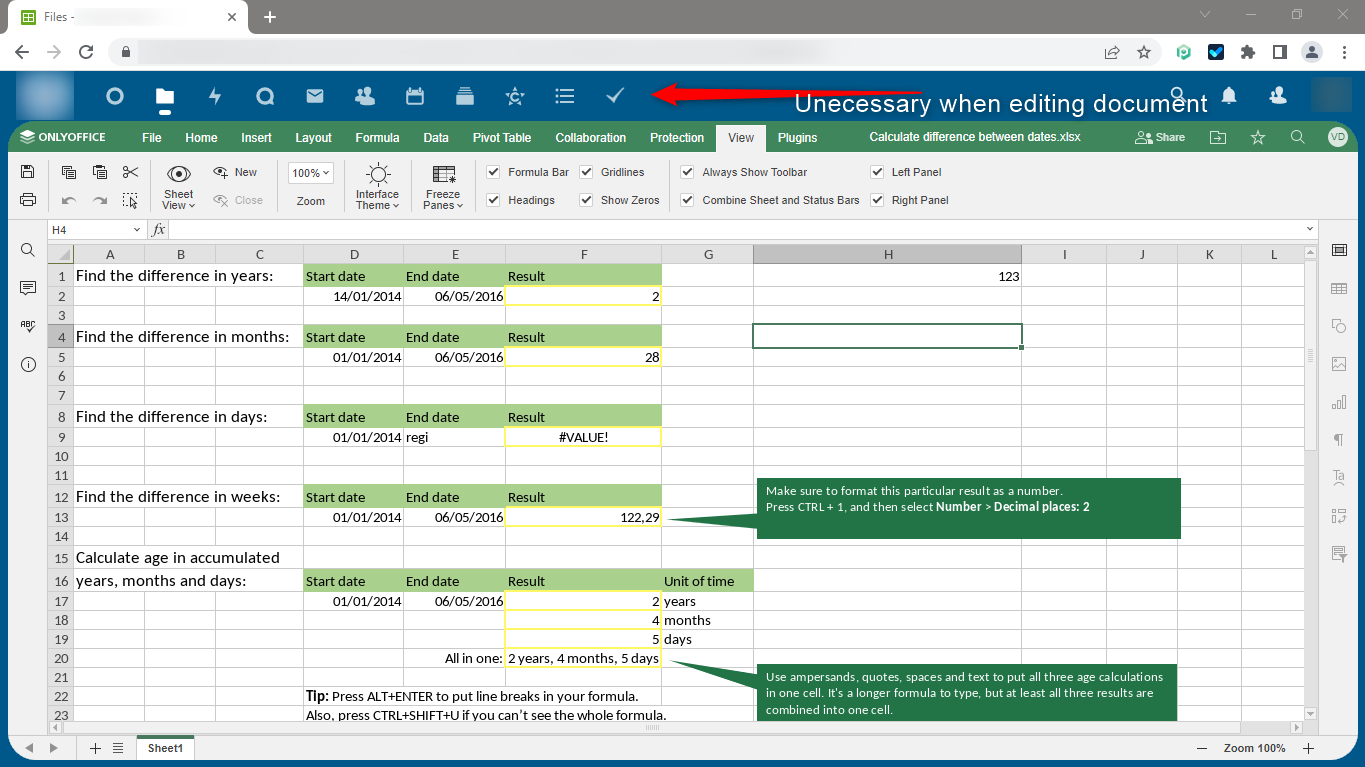
Task: Click the Share button
Action: (1159, 137)
